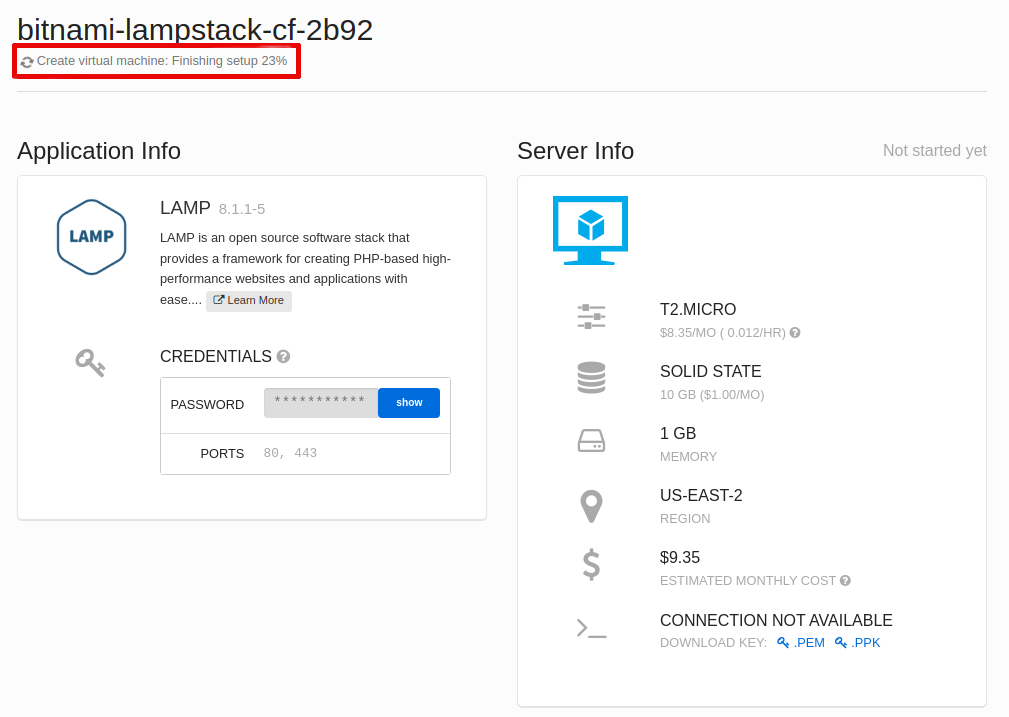The width and height of the screenshot is (1009, 717).
Task: Click the '10 GB ($1.00/MO)' disk size text
Action: tap(712, 395)
